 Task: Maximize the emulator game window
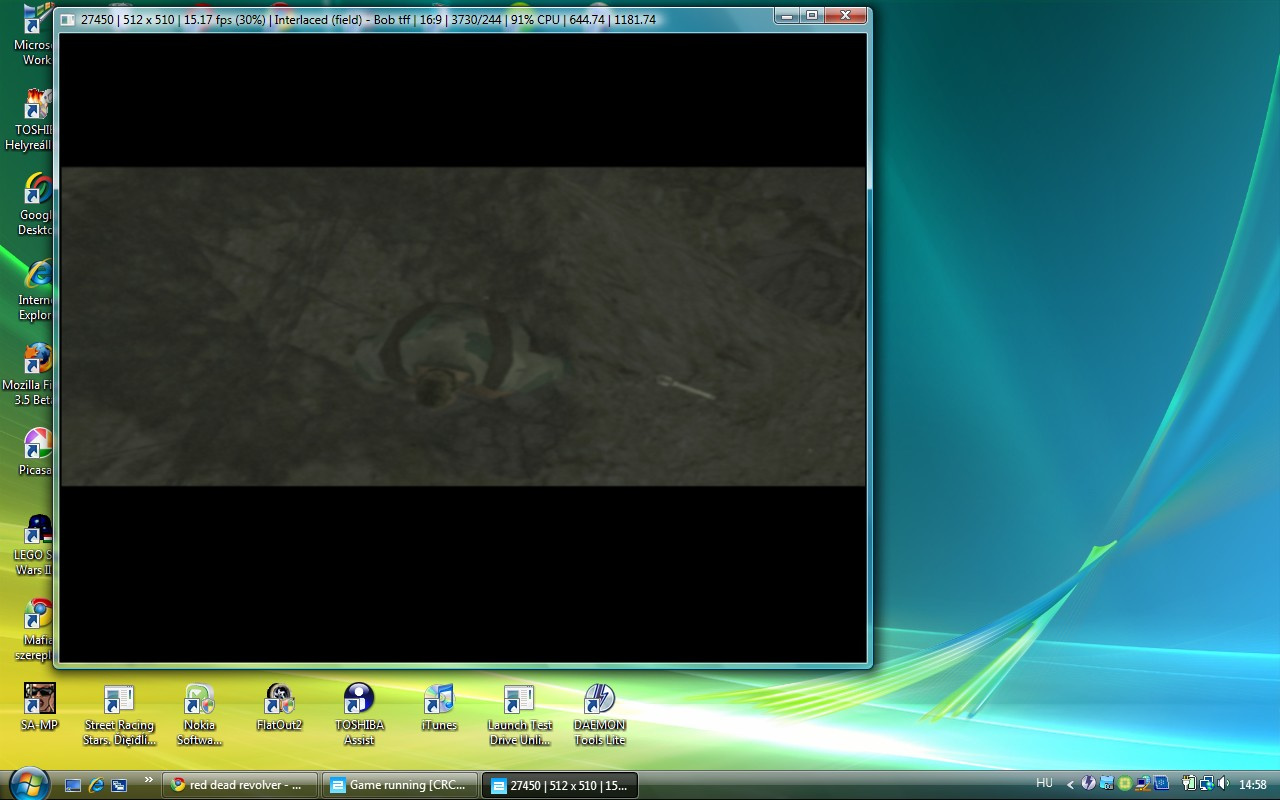(x=812, y=15)
